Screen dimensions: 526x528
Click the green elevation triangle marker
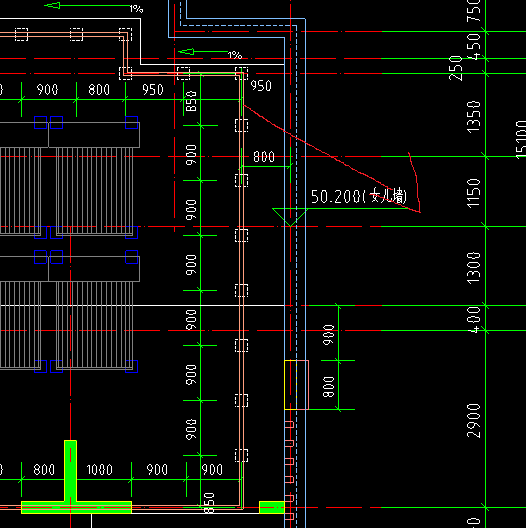coord(290,217)
